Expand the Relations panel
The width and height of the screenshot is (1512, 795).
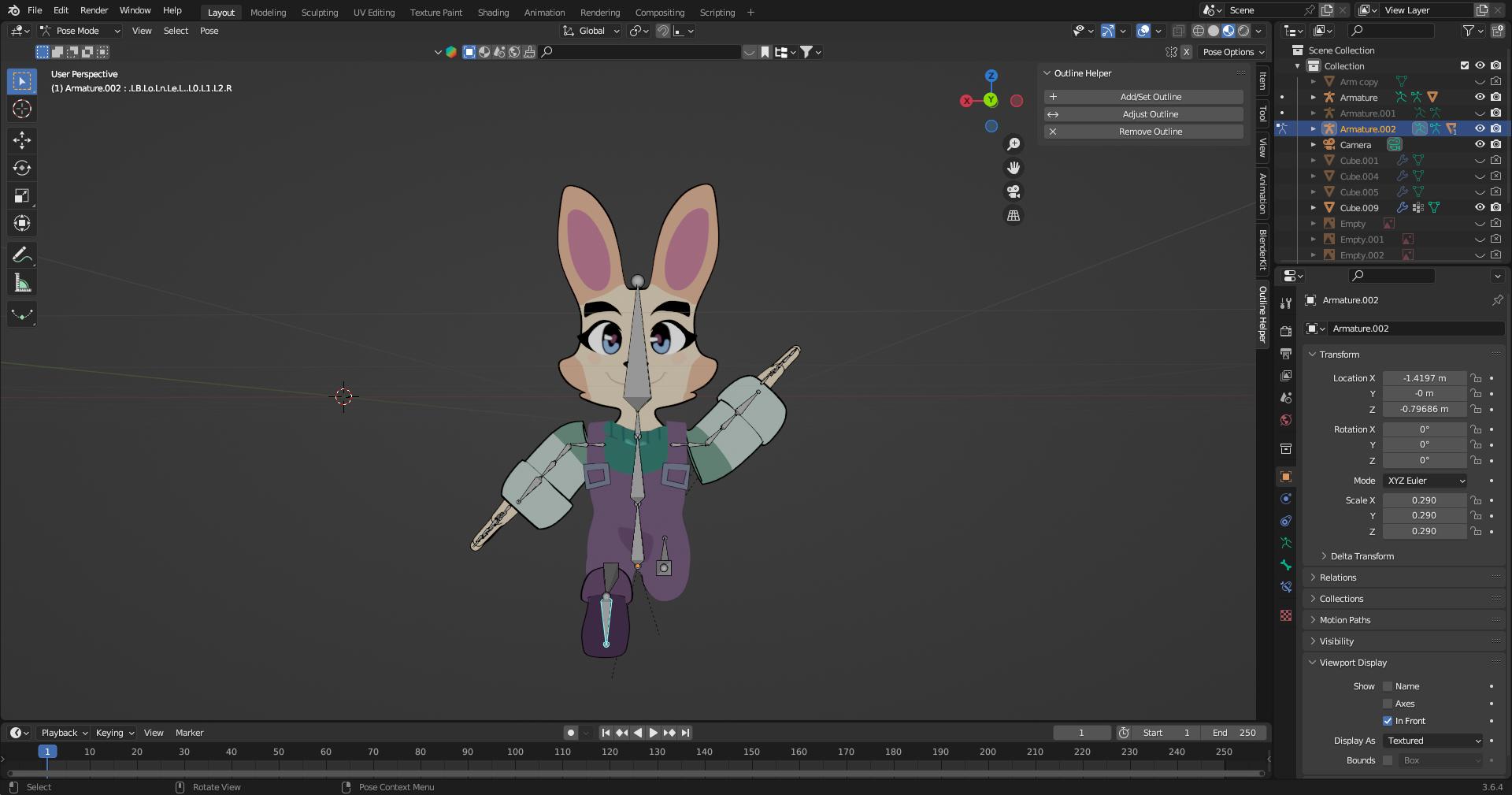tap(1337, 578)
